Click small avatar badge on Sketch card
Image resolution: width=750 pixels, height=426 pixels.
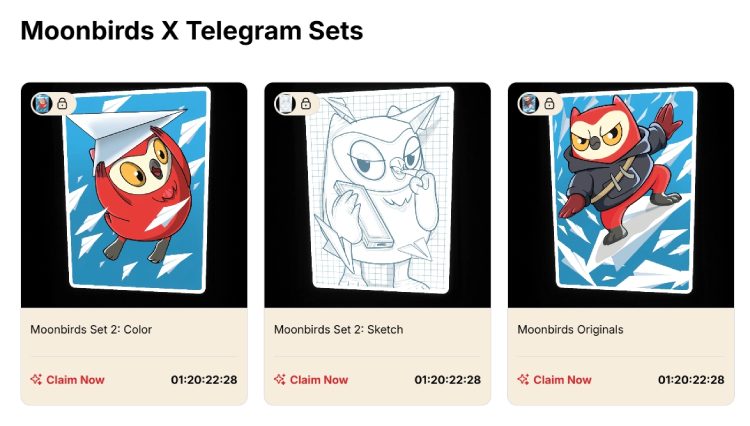tap(286, 103)
